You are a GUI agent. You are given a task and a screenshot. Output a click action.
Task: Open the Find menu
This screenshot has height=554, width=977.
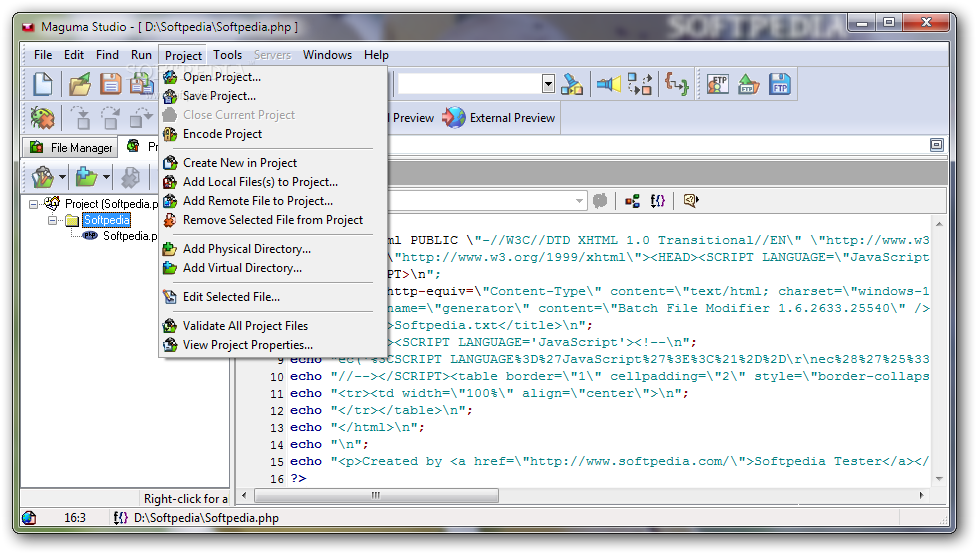[x=107, y=55]
